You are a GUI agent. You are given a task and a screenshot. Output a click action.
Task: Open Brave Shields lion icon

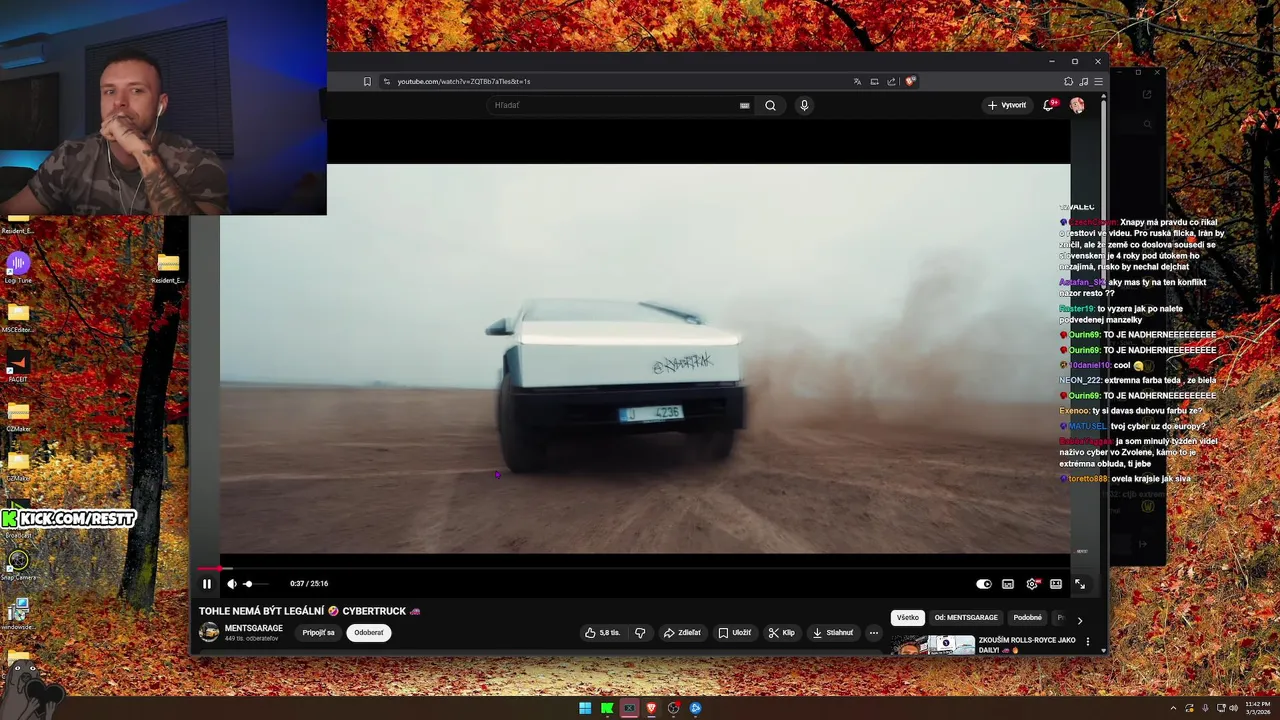910,82
